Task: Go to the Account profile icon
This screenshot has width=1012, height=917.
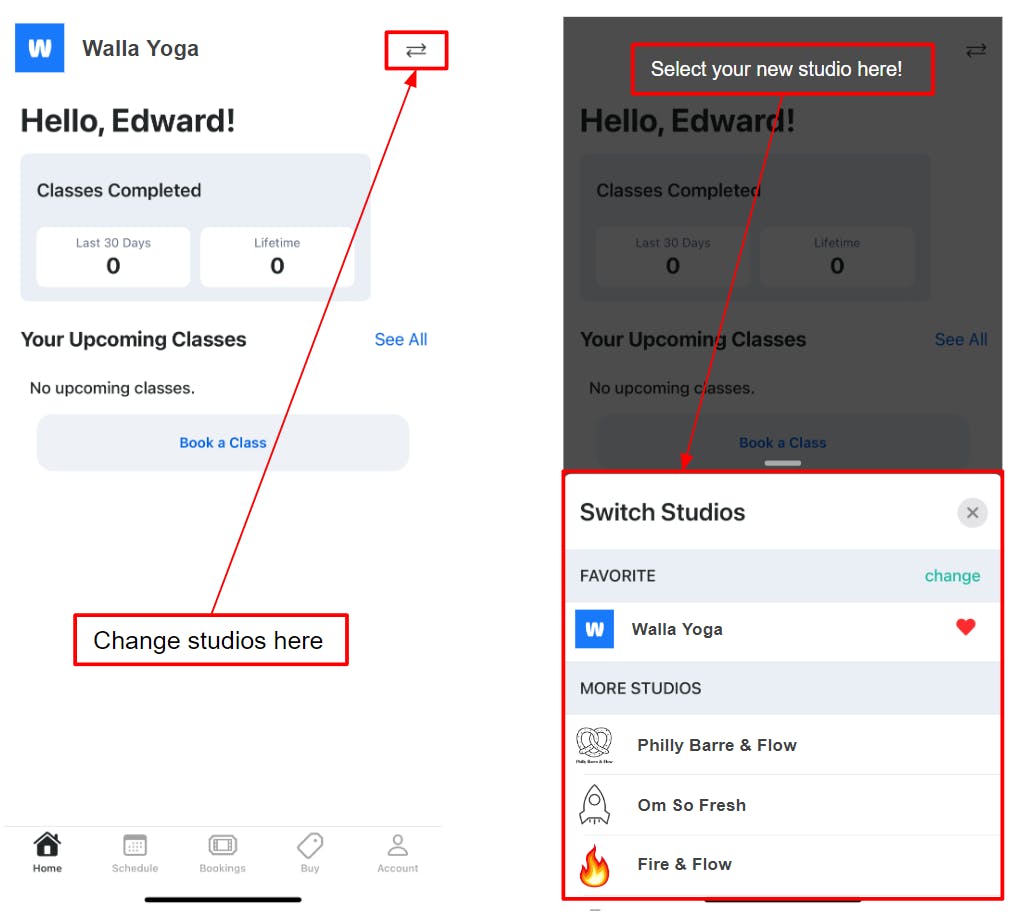Action: (398, 845)
